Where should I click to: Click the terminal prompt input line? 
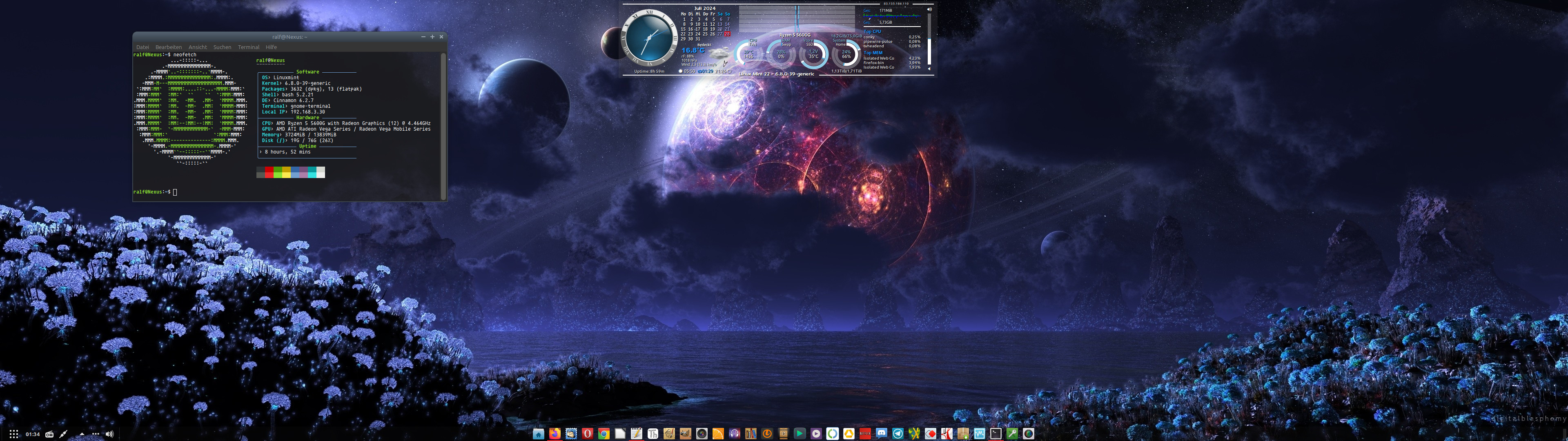click(x=243, y=192)
